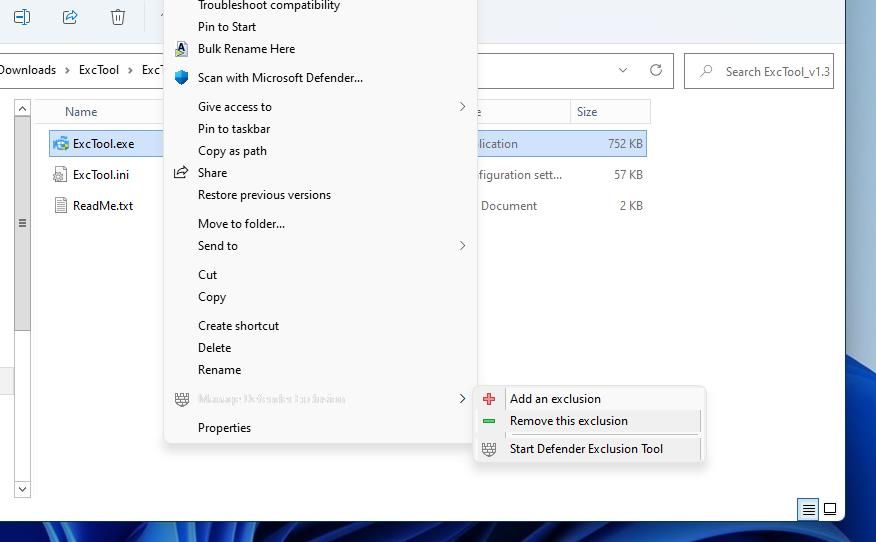Click the search magnifier icon
Viewport: 876px width, 542px height.
706,71
